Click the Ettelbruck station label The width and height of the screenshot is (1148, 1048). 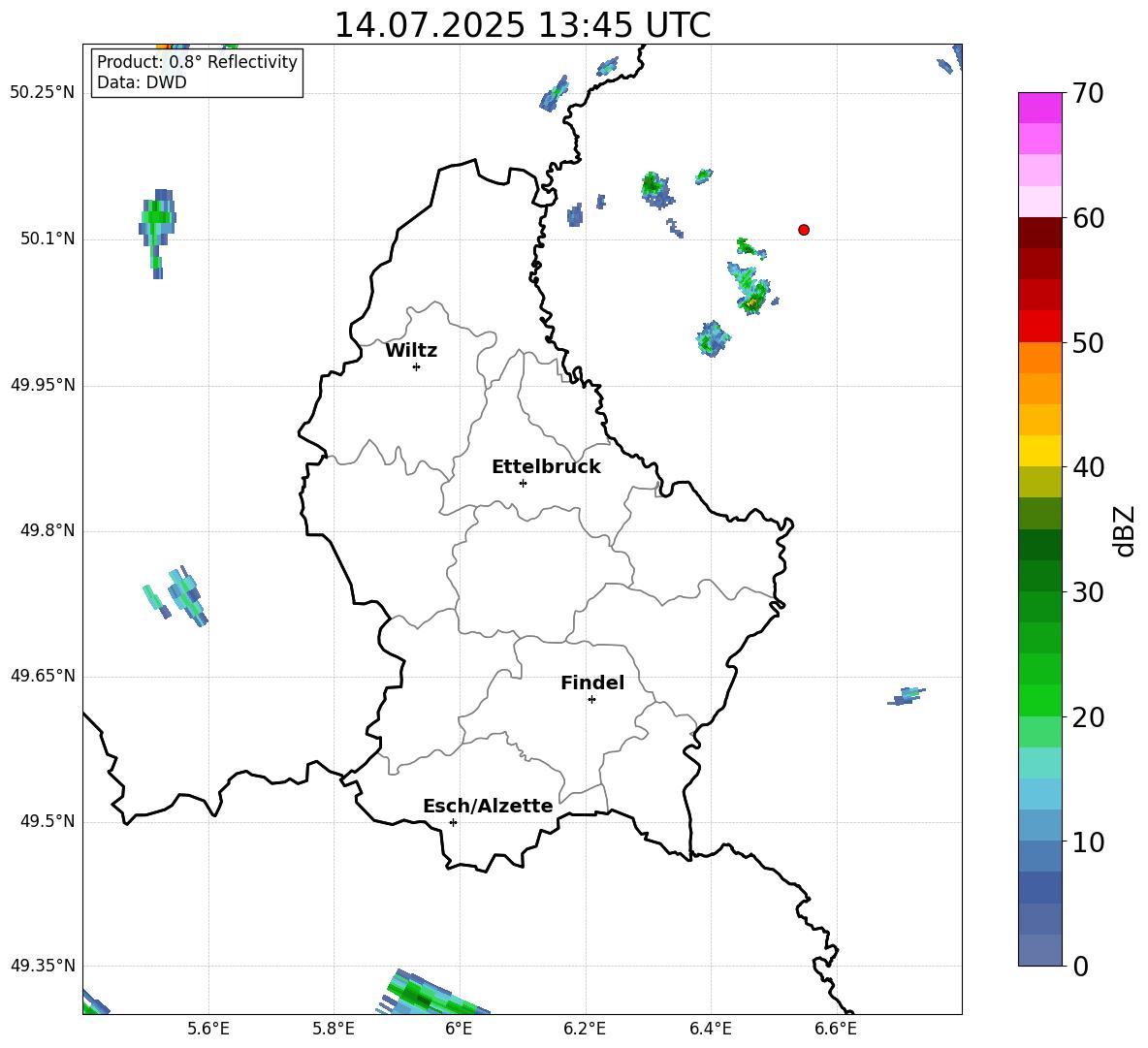546,467
